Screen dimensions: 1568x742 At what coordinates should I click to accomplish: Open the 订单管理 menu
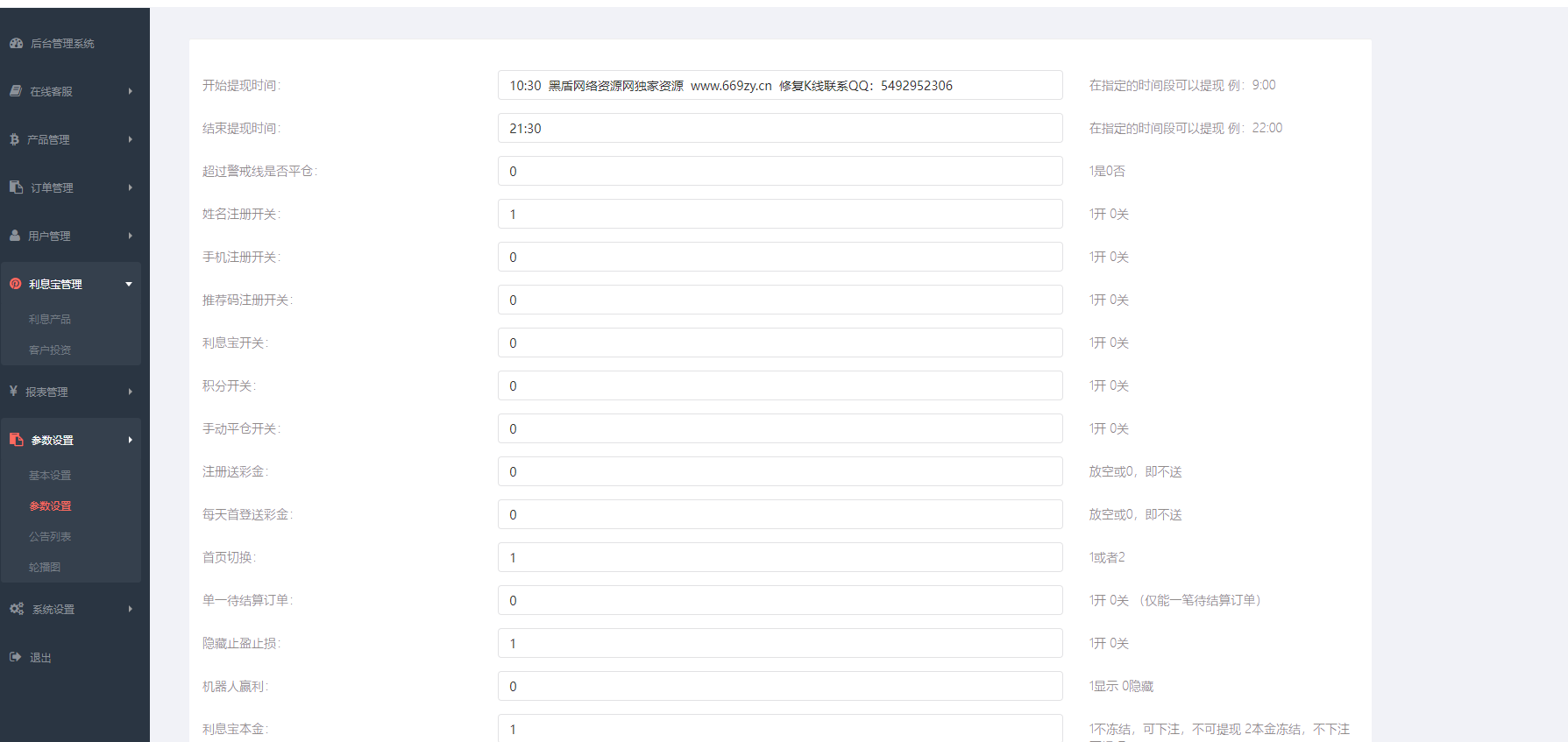click(x=52, y=187)
